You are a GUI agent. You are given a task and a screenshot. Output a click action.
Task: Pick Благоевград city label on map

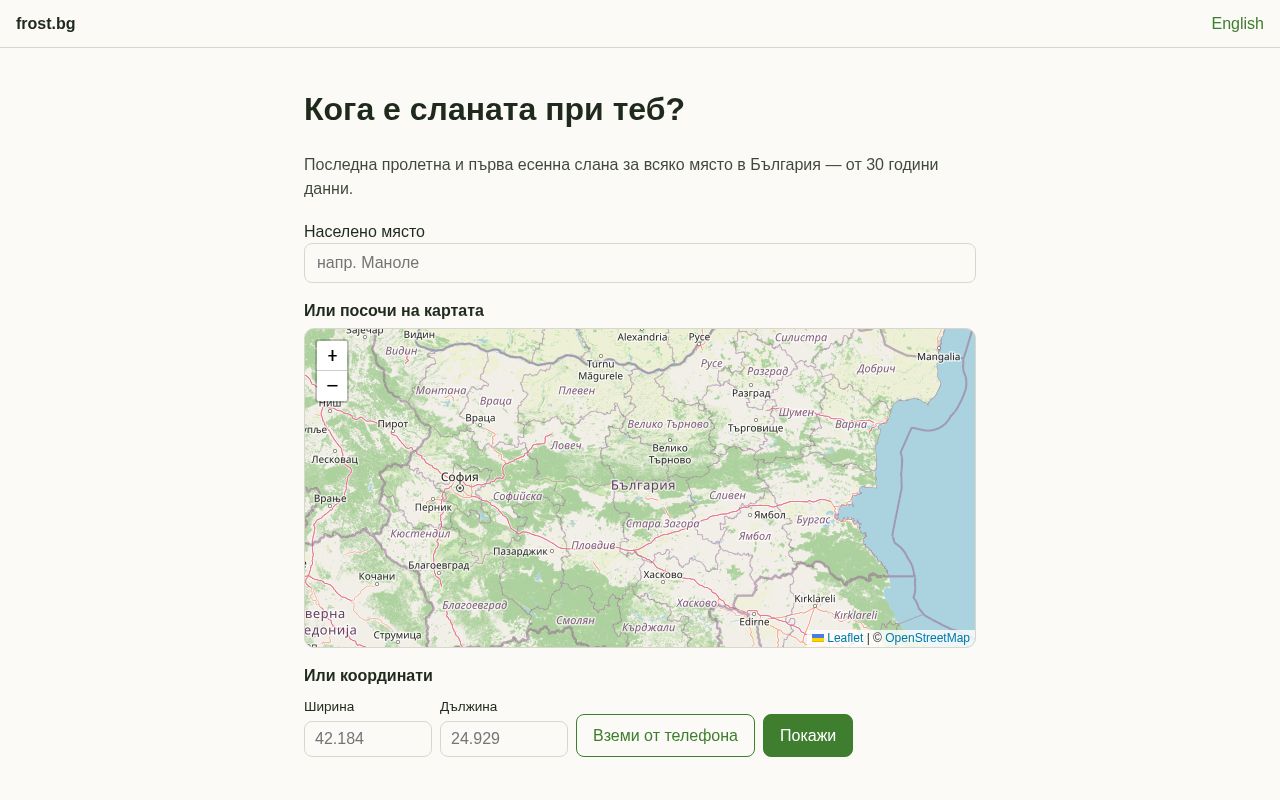point(438,565)
